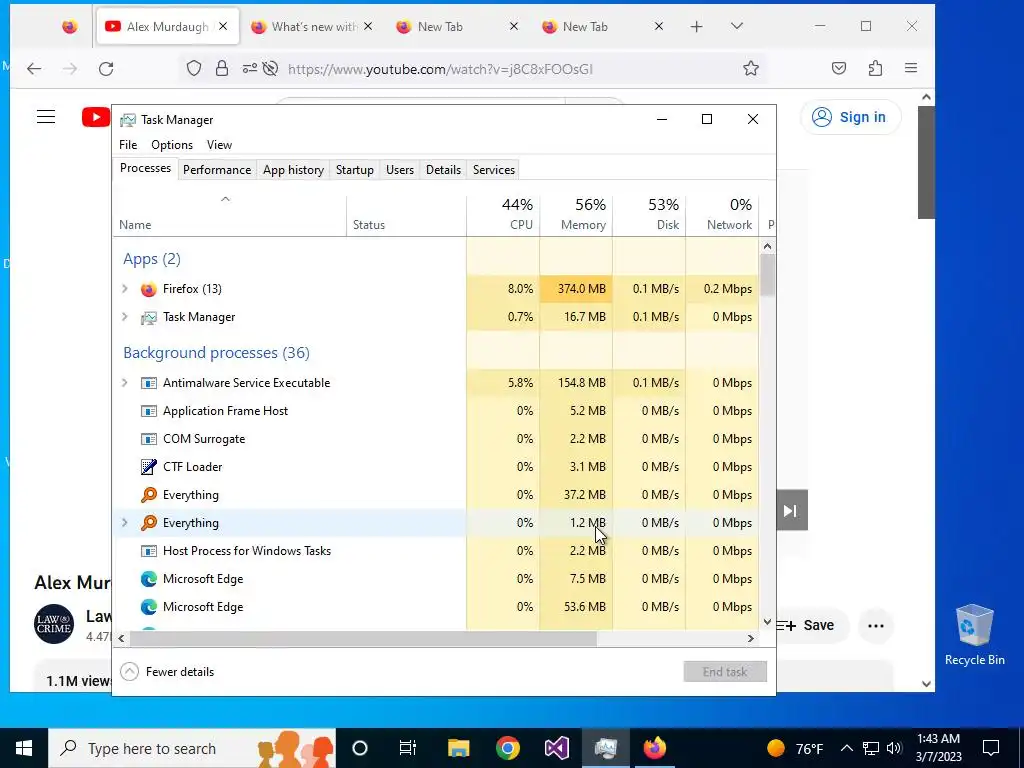This screenshot has width=1024, height=768.
Task: Click the Host Process for Windows Tasks icon
Action: (x=149, y=551)
